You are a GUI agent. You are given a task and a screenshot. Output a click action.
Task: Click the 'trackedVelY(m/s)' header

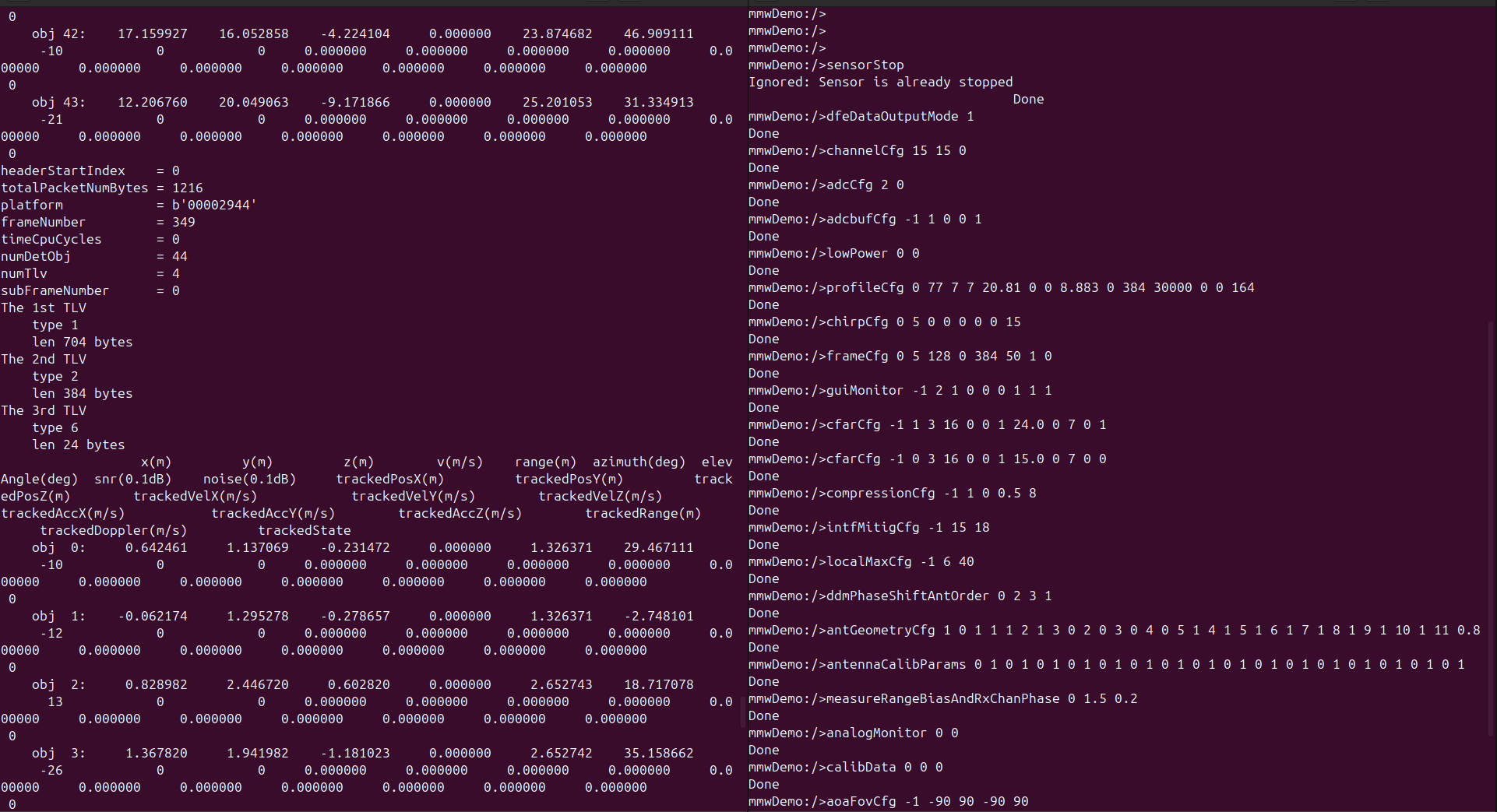tap(414, 497)
